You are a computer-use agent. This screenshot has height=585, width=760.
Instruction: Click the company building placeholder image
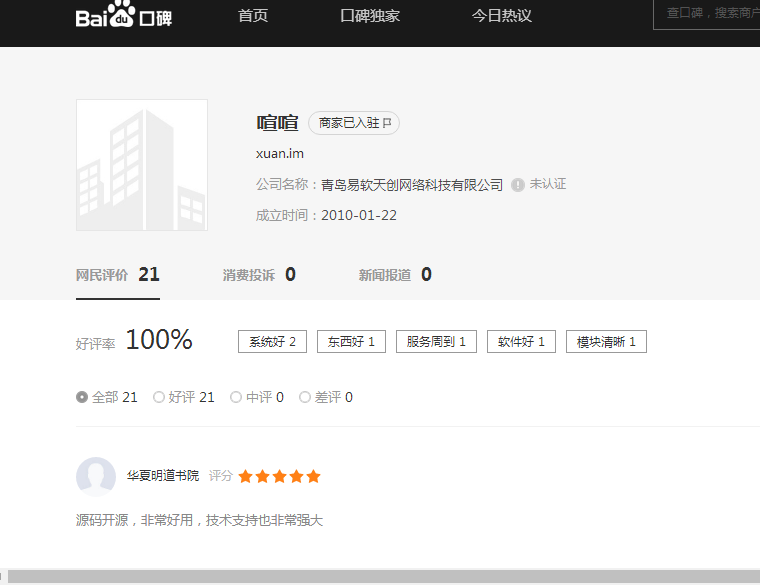pyautogui.click(x=142, y=165)
